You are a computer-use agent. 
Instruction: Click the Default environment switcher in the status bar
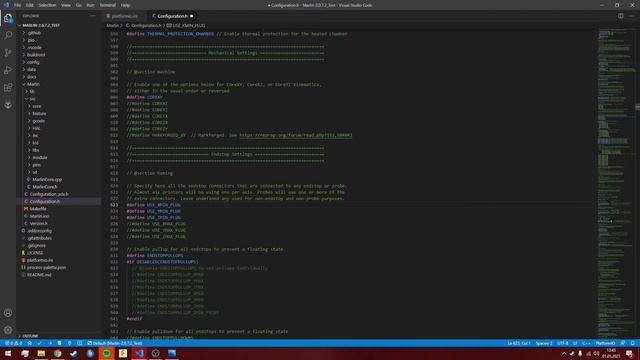click(x=115, y=343)
